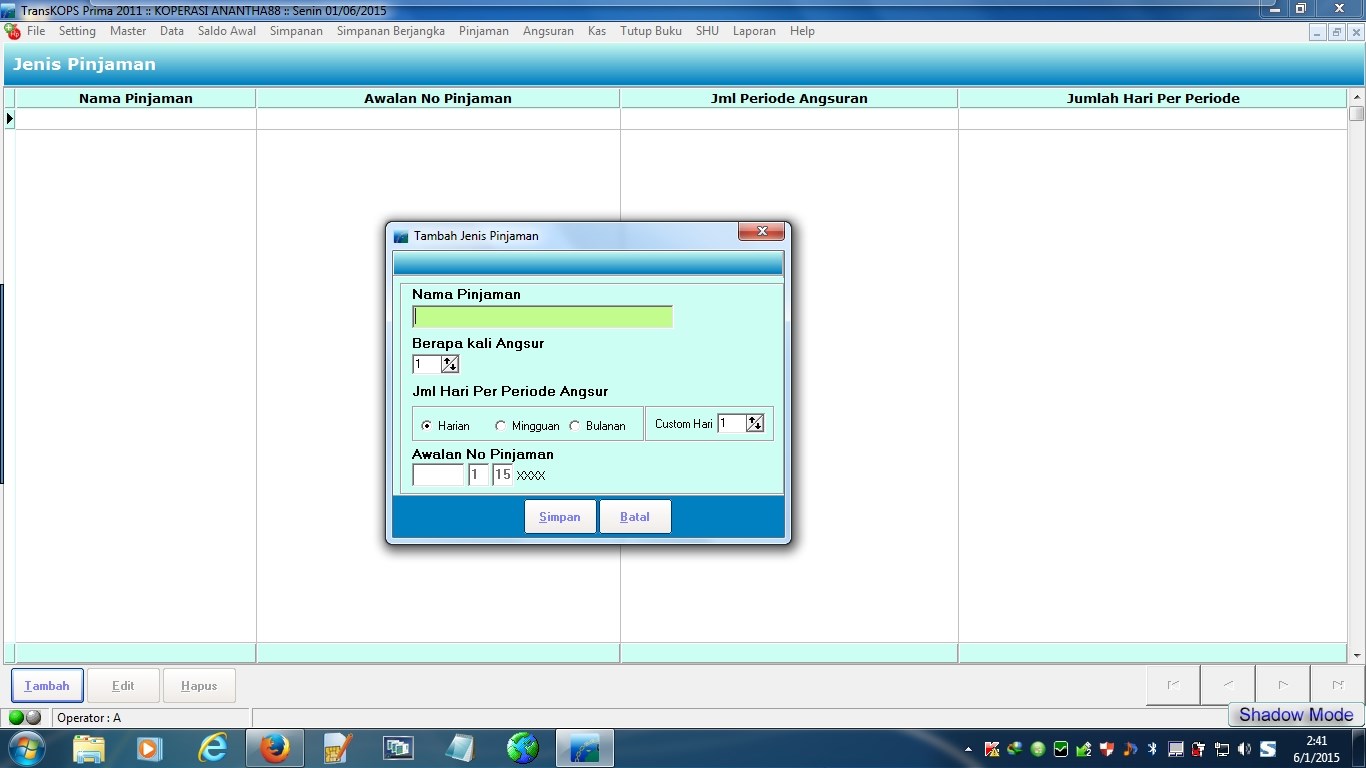Open the Notepad taskbar icon
Image resolution: width=1366 pixels, height=768 pixels.
pos(460,748)
